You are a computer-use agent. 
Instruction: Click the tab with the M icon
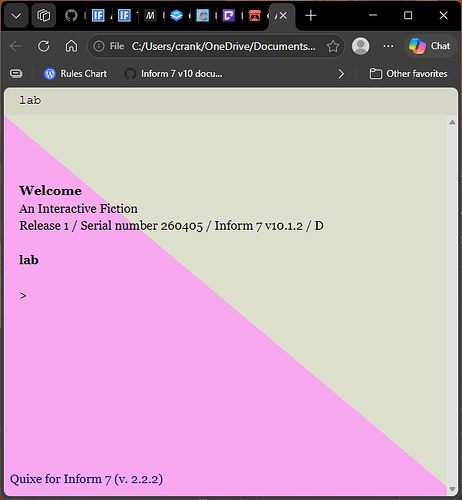click(150, 15)
